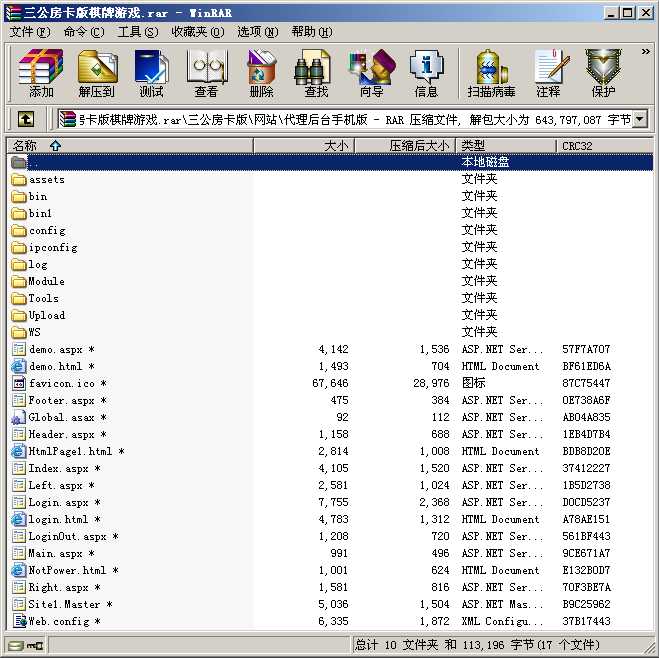Click the window resize grip corner
Image resolution: width=659 pixels, height=658 pixels.
point(648,647)
